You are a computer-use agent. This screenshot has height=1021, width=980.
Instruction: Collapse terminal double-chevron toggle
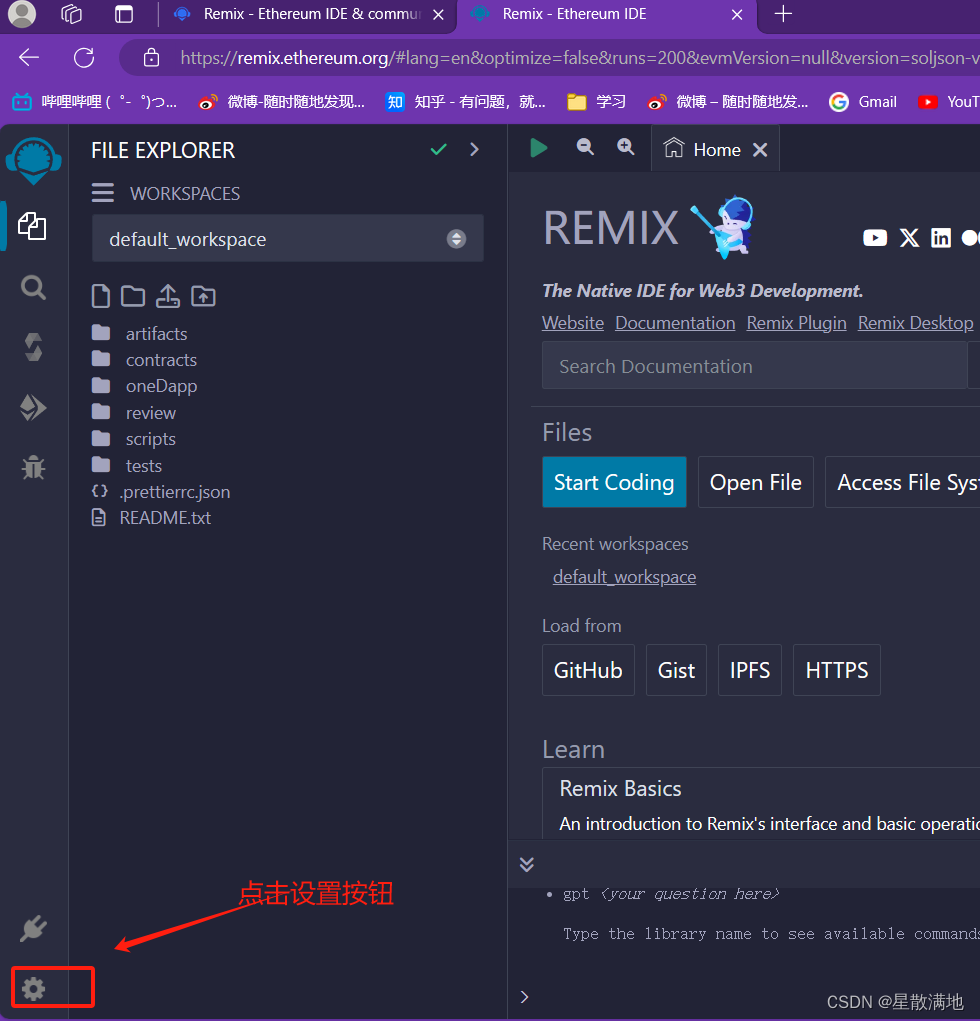527,864
